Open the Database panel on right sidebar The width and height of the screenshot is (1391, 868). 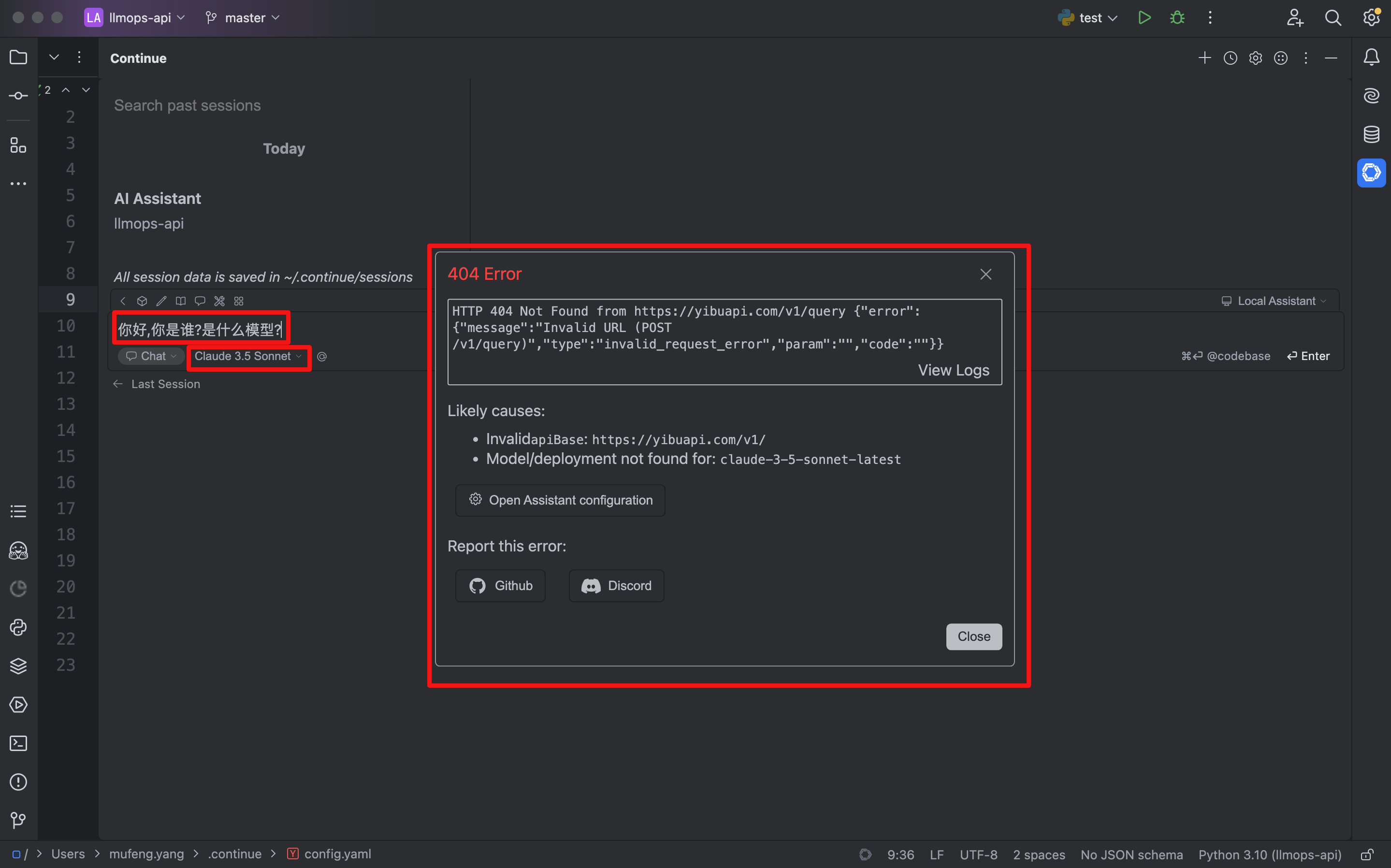(1372, 134)
